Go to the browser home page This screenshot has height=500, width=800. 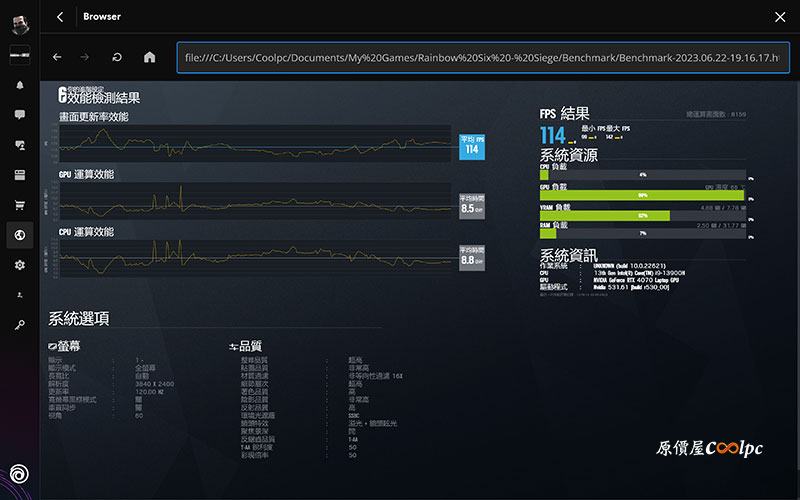pos(149,57)
